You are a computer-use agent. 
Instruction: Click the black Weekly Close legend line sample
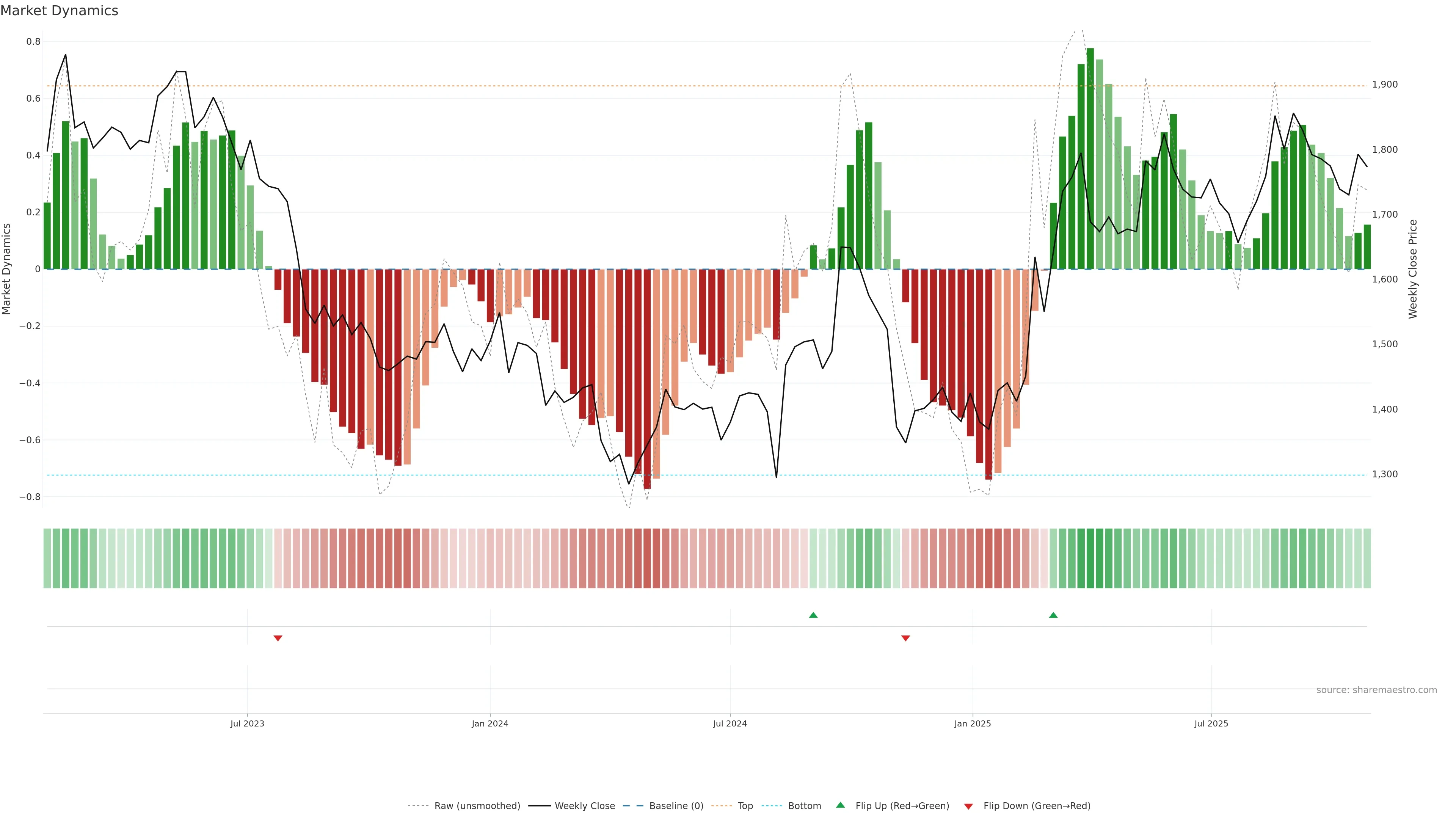[x=539, y=806]
